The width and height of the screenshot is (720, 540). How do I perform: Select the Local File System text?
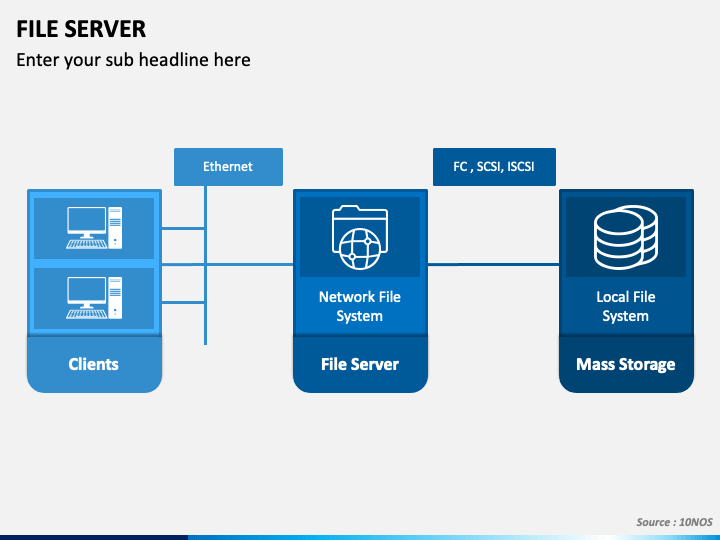[626, 306]
